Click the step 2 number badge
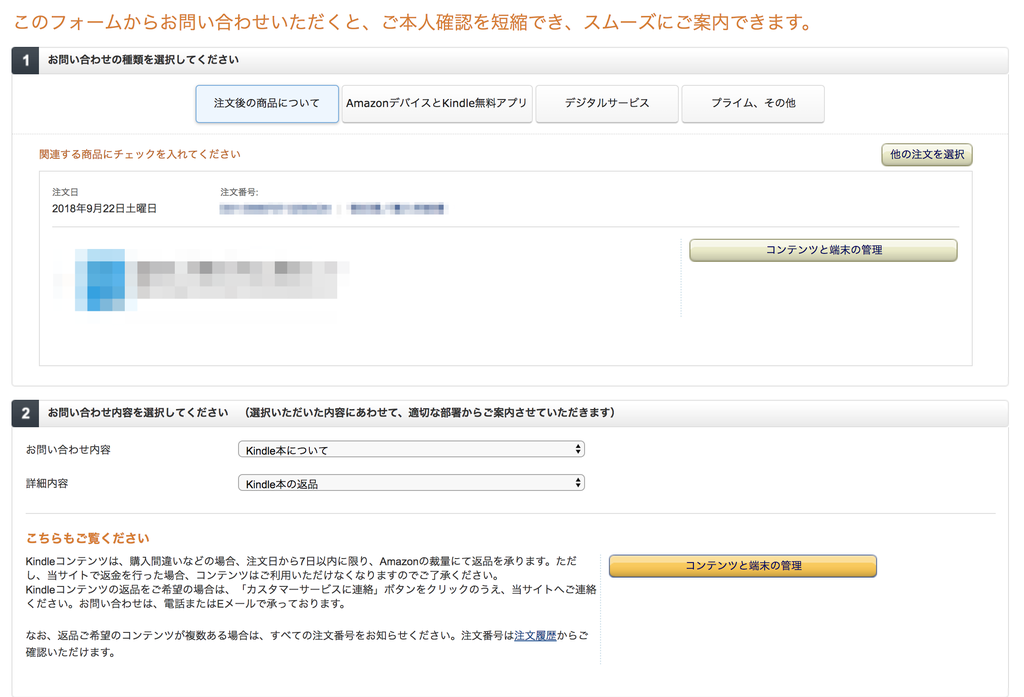 (x=25, y=413)
